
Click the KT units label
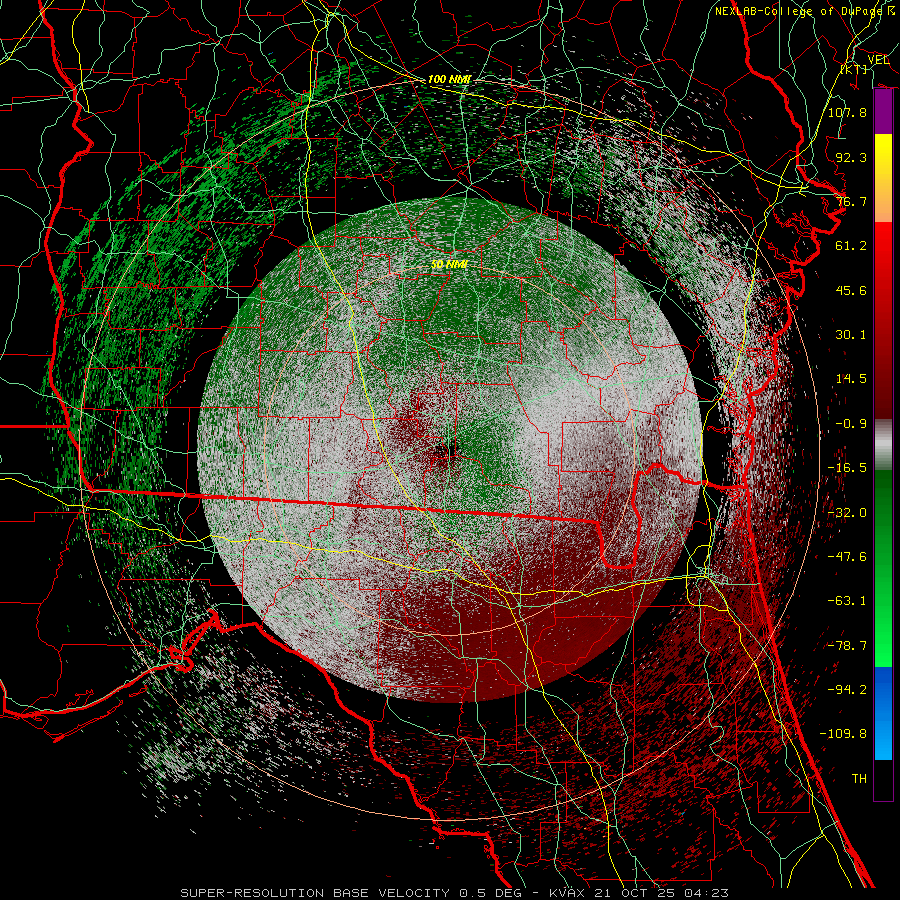(x=855, y=69)
